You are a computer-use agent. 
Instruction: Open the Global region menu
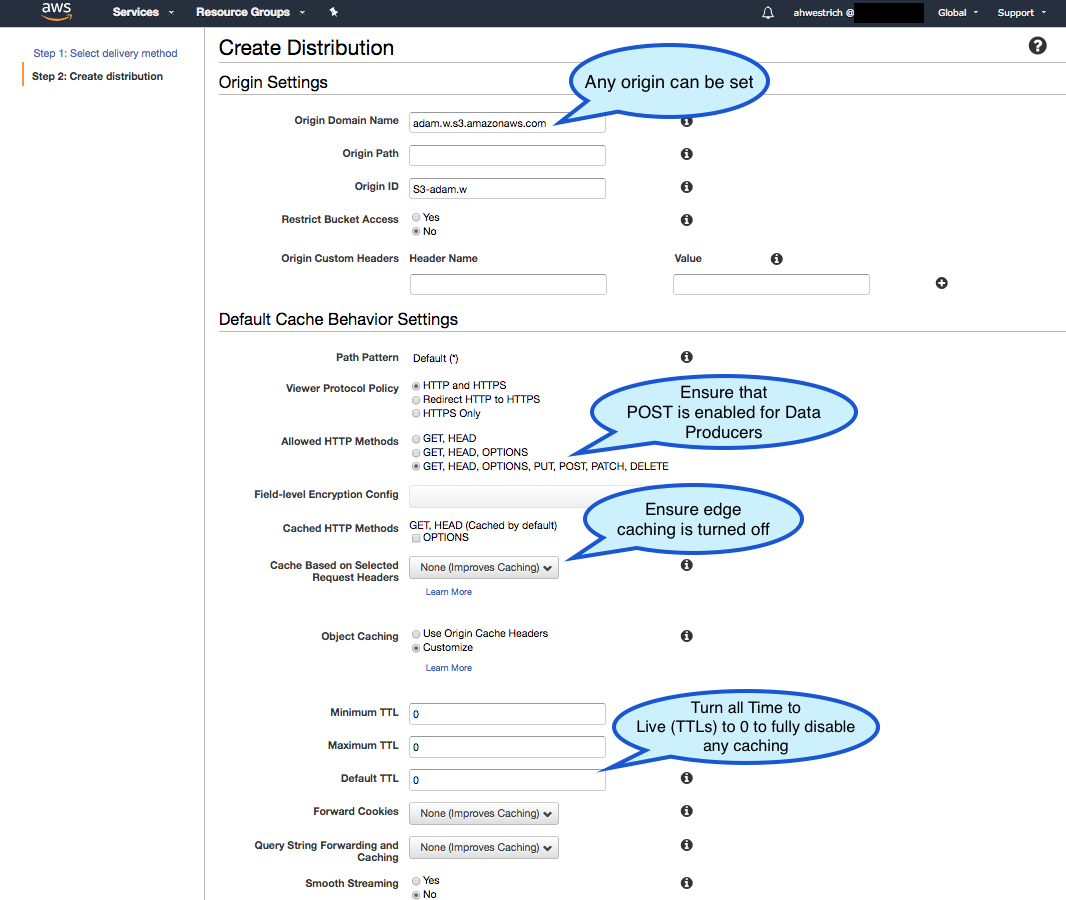958,13
